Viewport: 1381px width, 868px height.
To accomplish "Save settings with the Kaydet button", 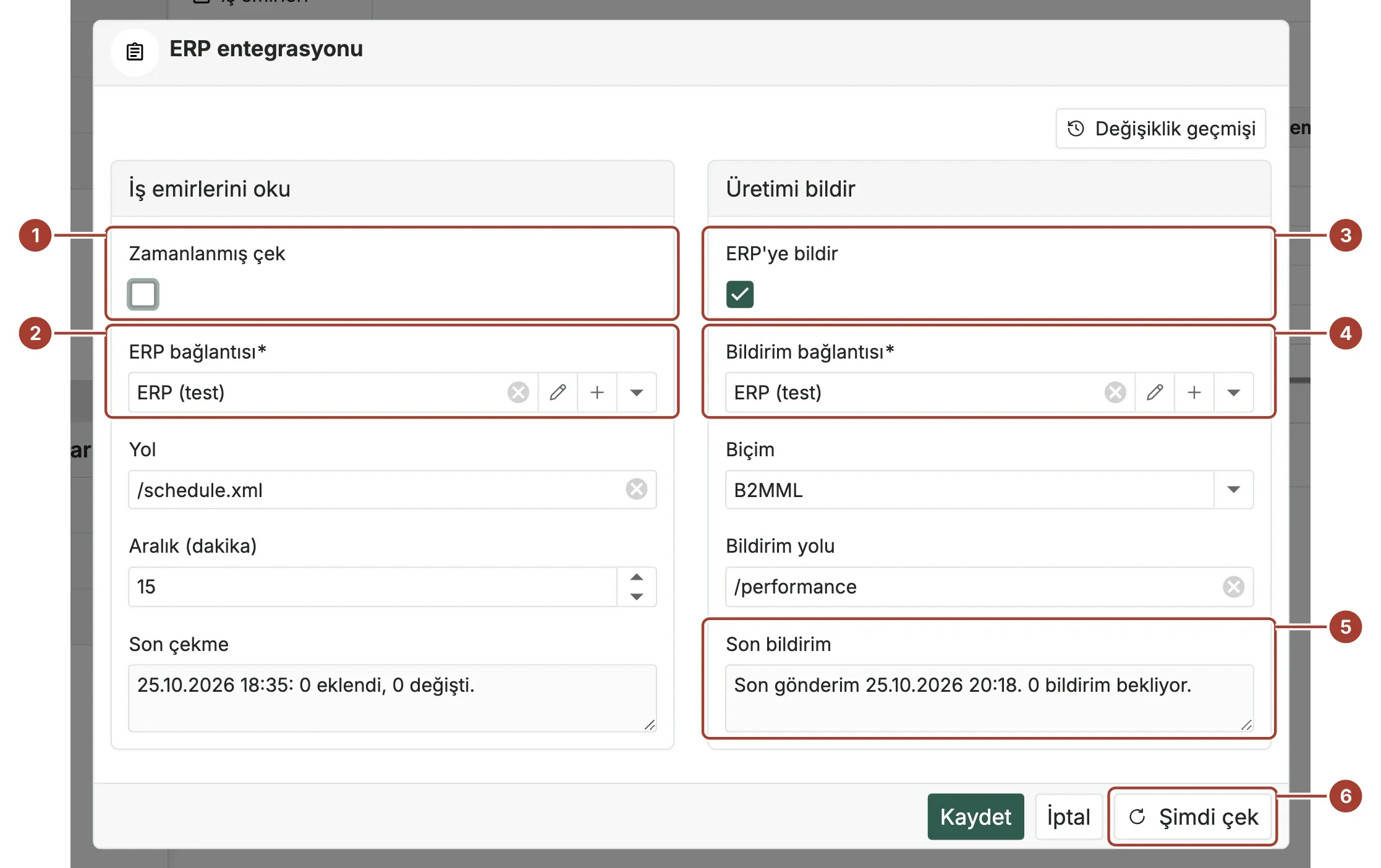I will (975, 817).
